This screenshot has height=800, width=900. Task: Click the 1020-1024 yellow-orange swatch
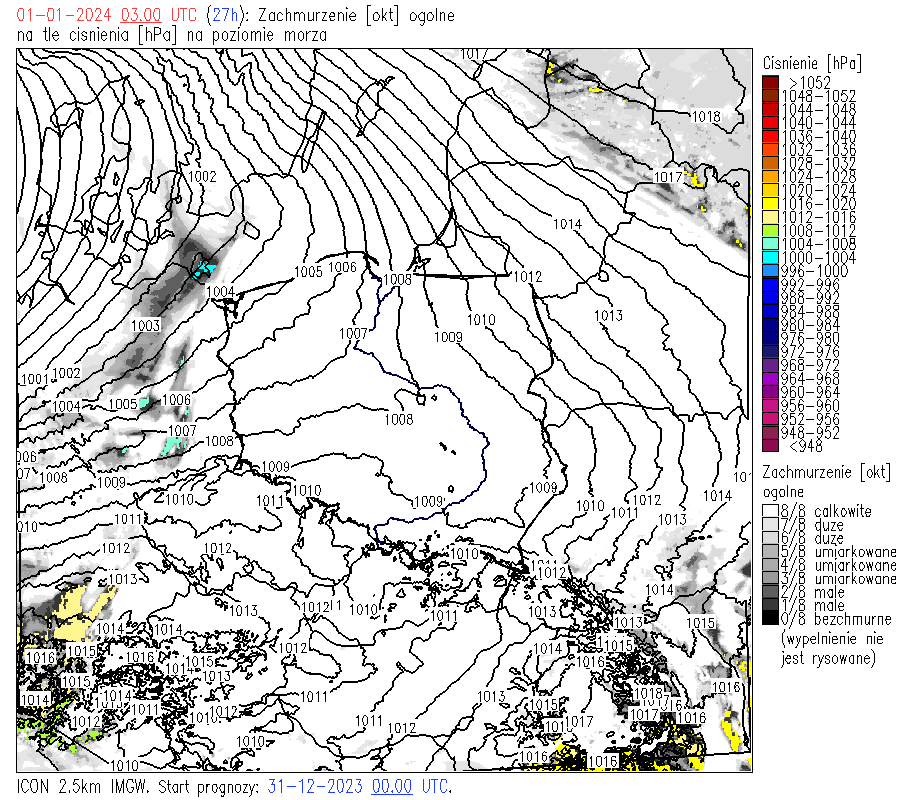pos(770,191)
